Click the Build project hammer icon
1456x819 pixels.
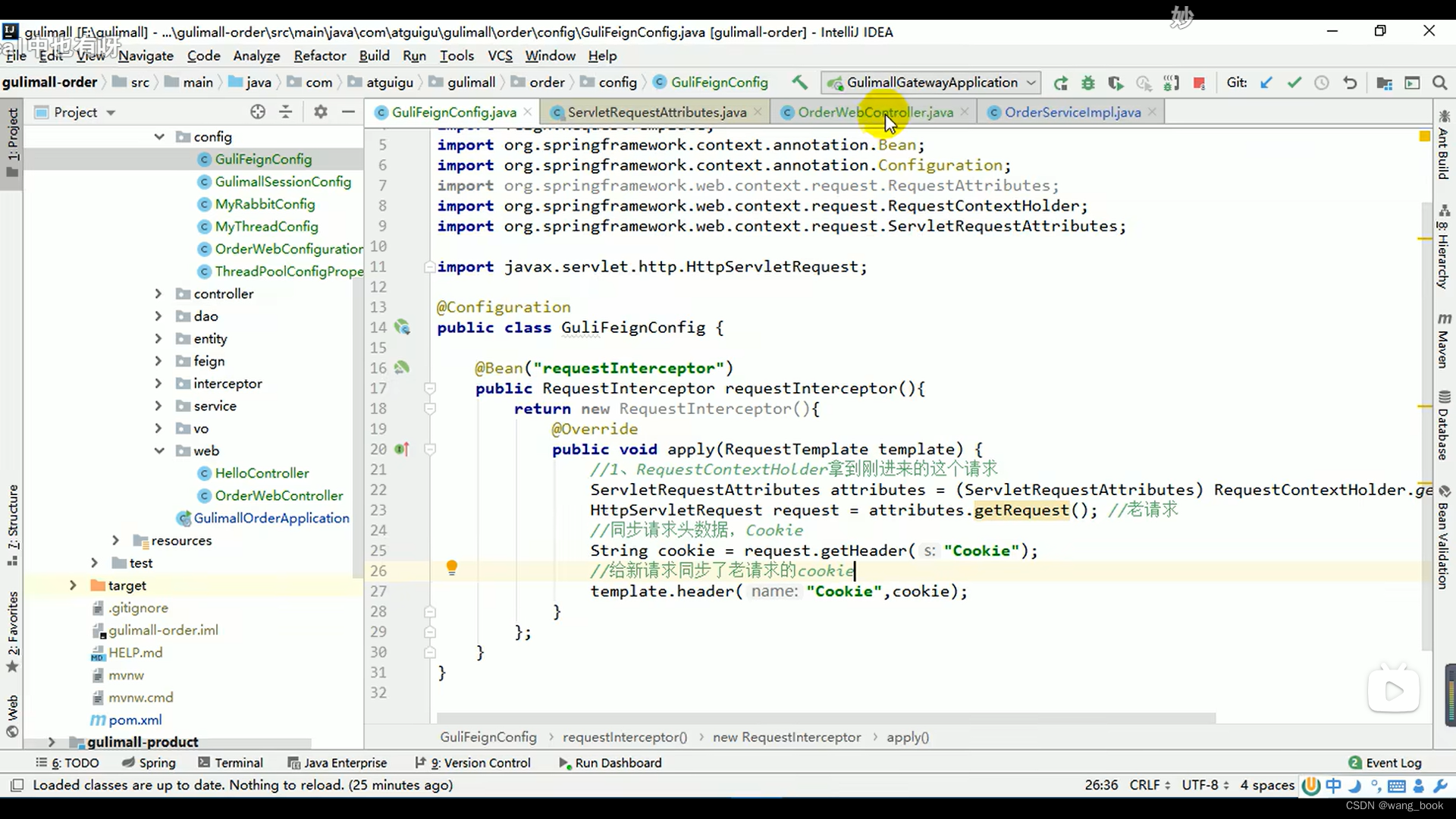[799, 83]
